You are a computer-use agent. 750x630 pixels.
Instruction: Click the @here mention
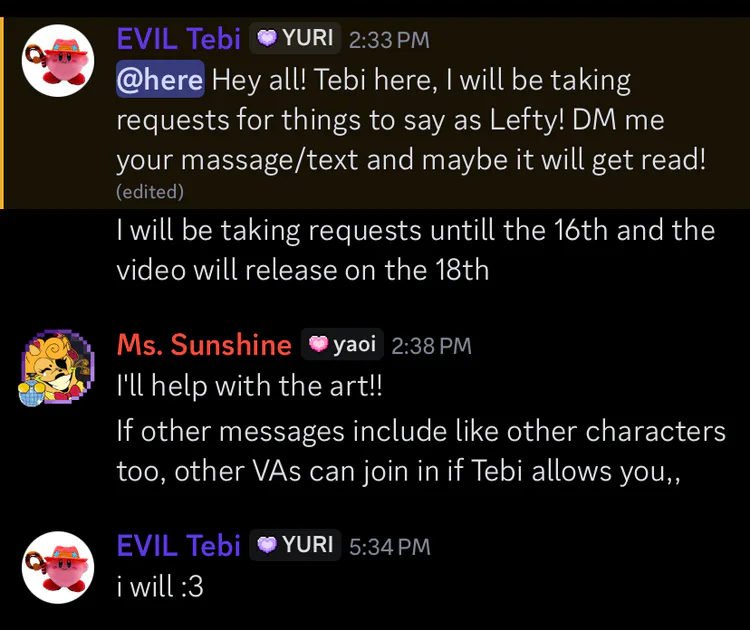(160, 78)
